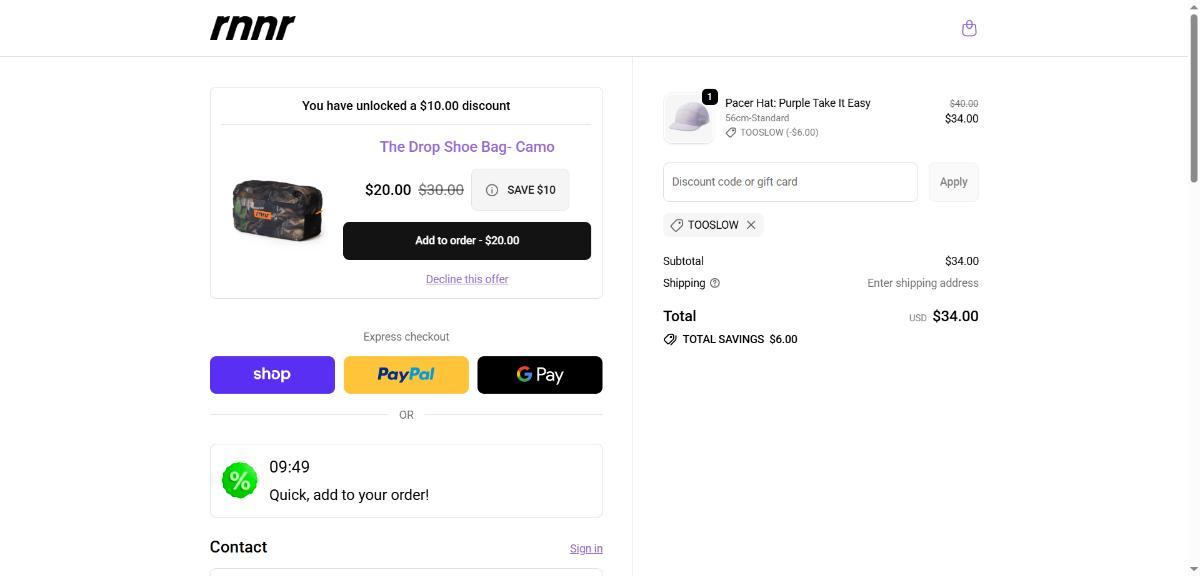
Task: Click the SAVE $10 info icon
Action: point(492,190)
